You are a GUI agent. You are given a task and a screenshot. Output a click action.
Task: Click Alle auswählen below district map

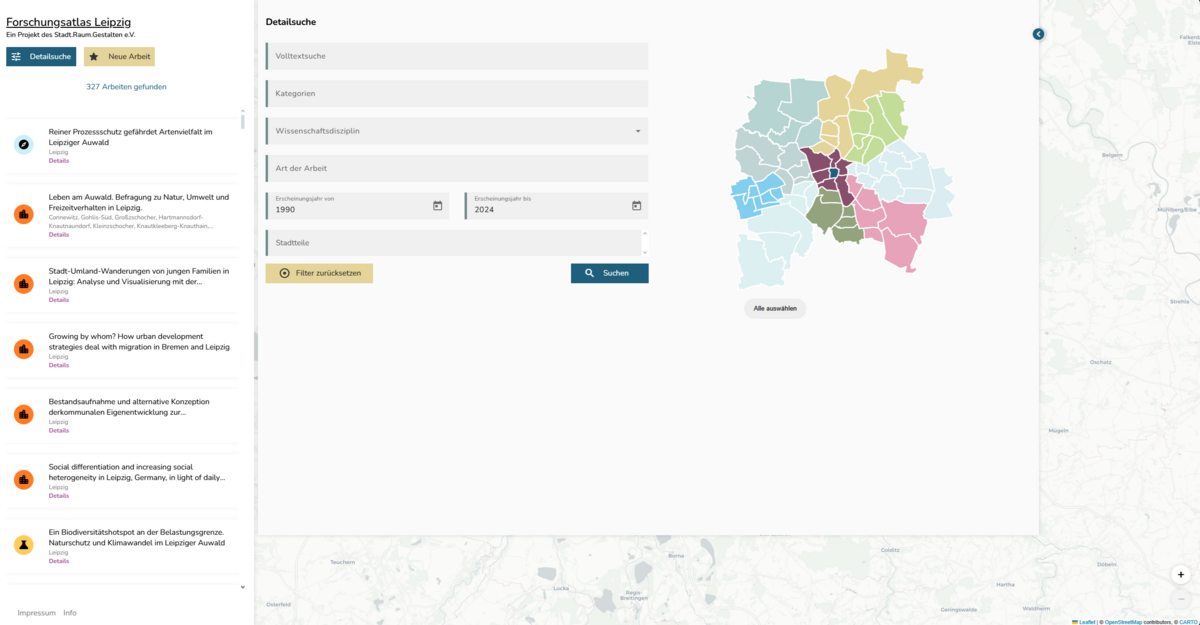775,308
